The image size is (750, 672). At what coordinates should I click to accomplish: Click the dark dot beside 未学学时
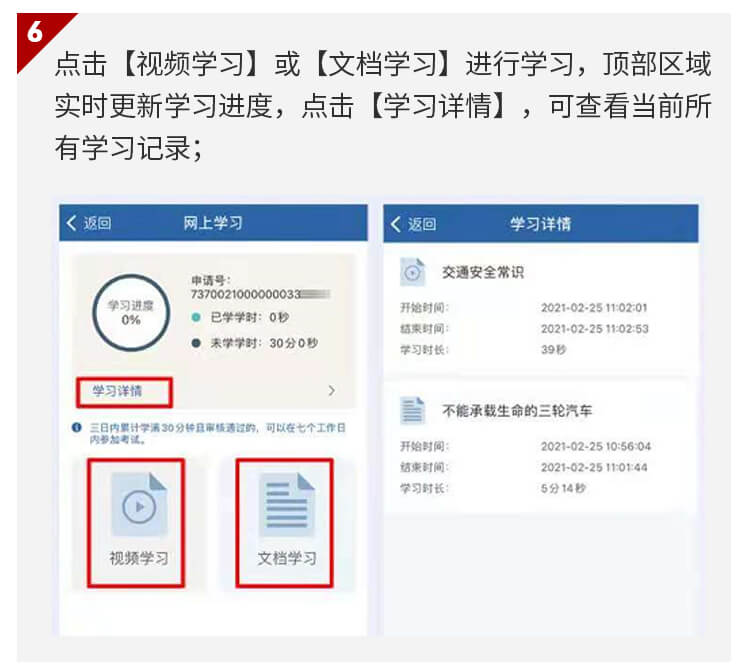[x=196, y=343]
